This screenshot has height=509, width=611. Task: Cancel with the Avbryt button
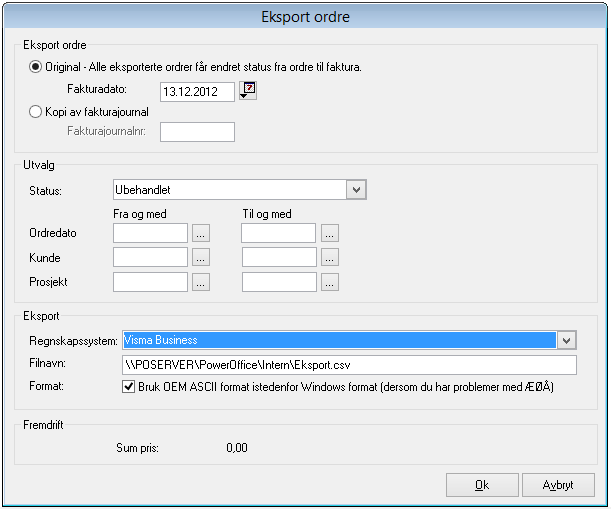pyautogui.click(x=558, y=485)
